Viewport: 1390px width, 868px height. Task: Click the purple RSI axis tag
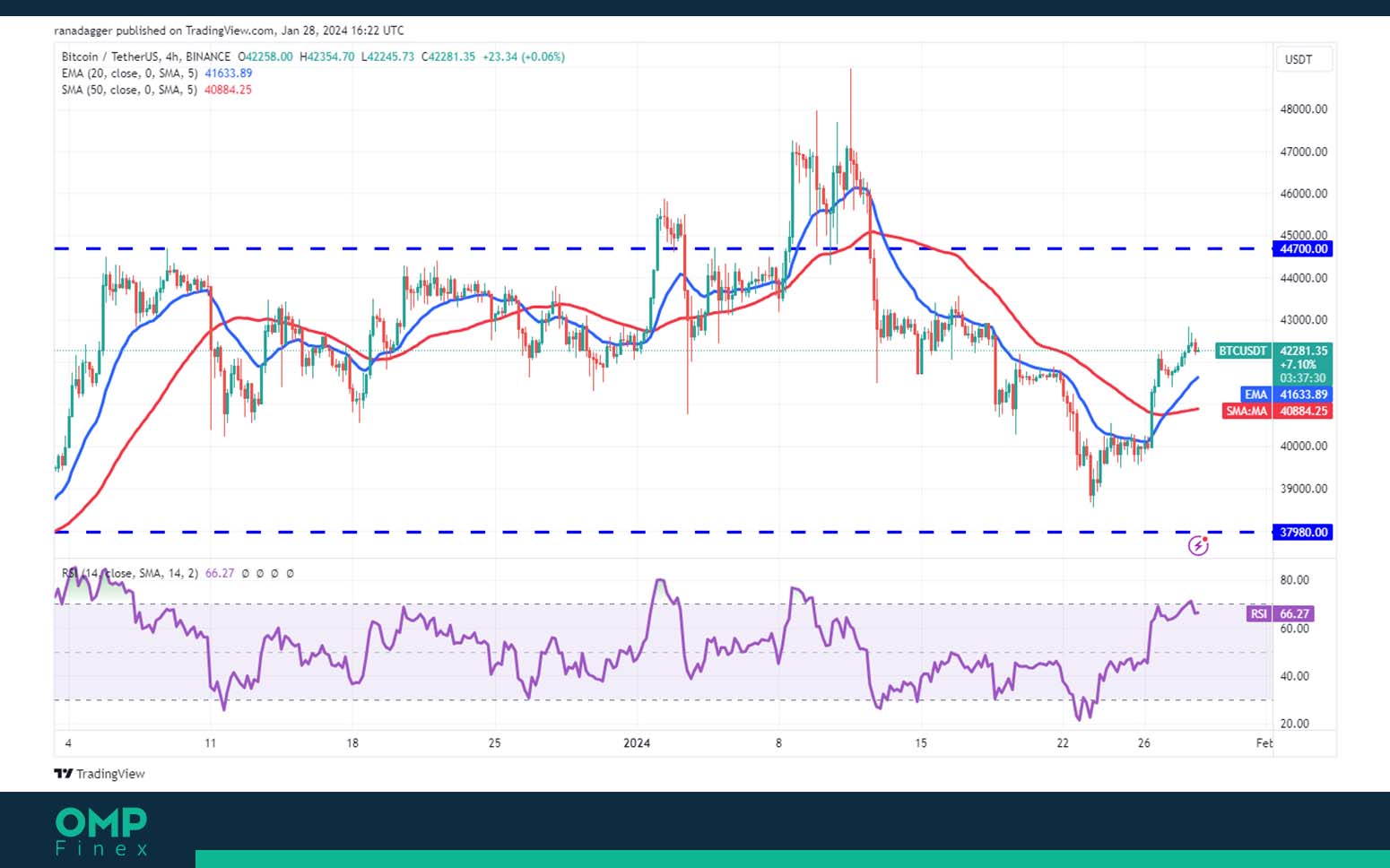coord(1258,613)
